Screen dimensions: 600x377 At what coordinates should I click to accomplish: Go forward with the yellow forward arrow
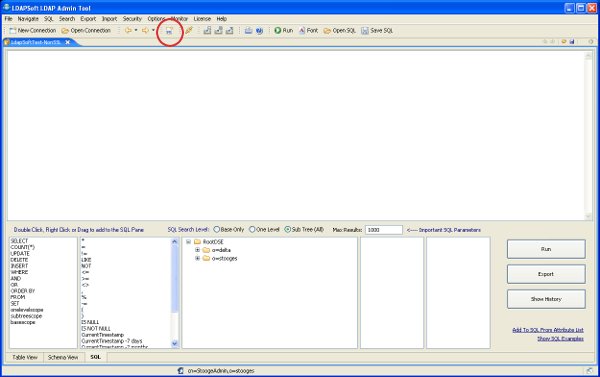point(145,31)
